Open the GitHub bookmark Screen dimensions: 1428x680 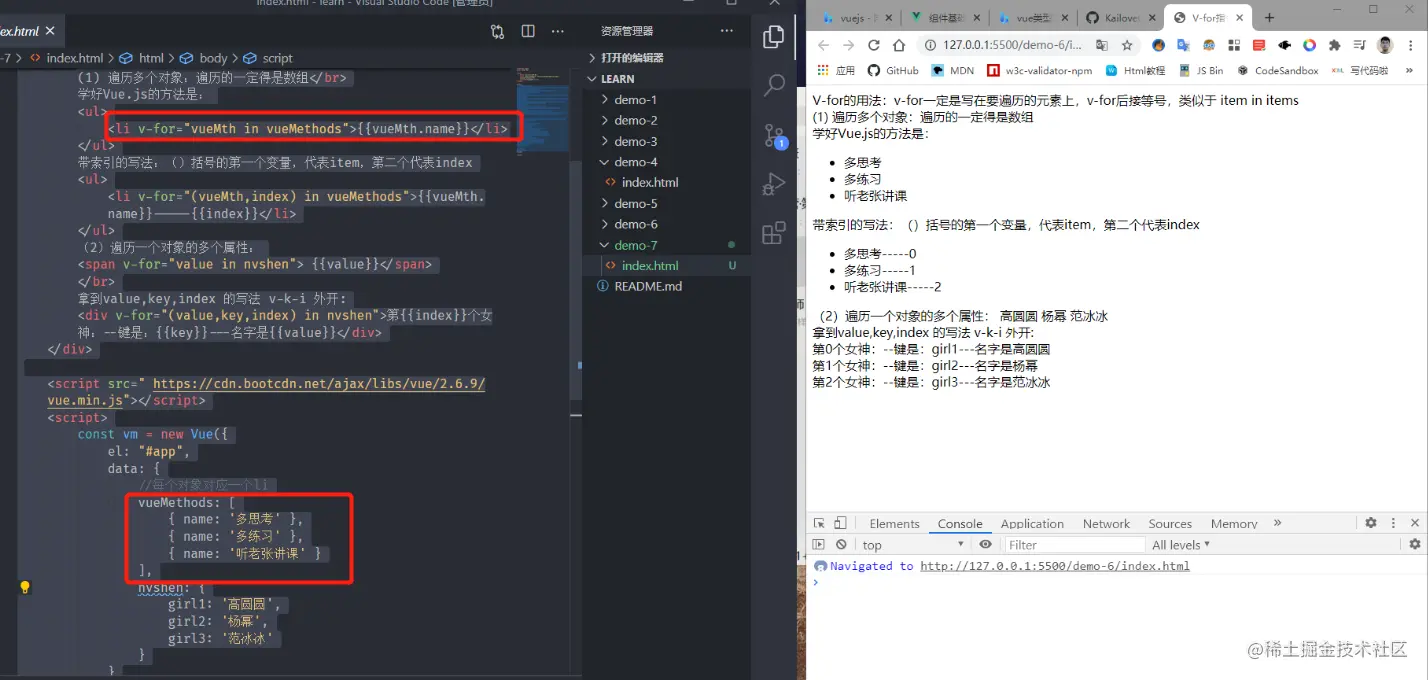pyautogui.click(x=893, y=70)
